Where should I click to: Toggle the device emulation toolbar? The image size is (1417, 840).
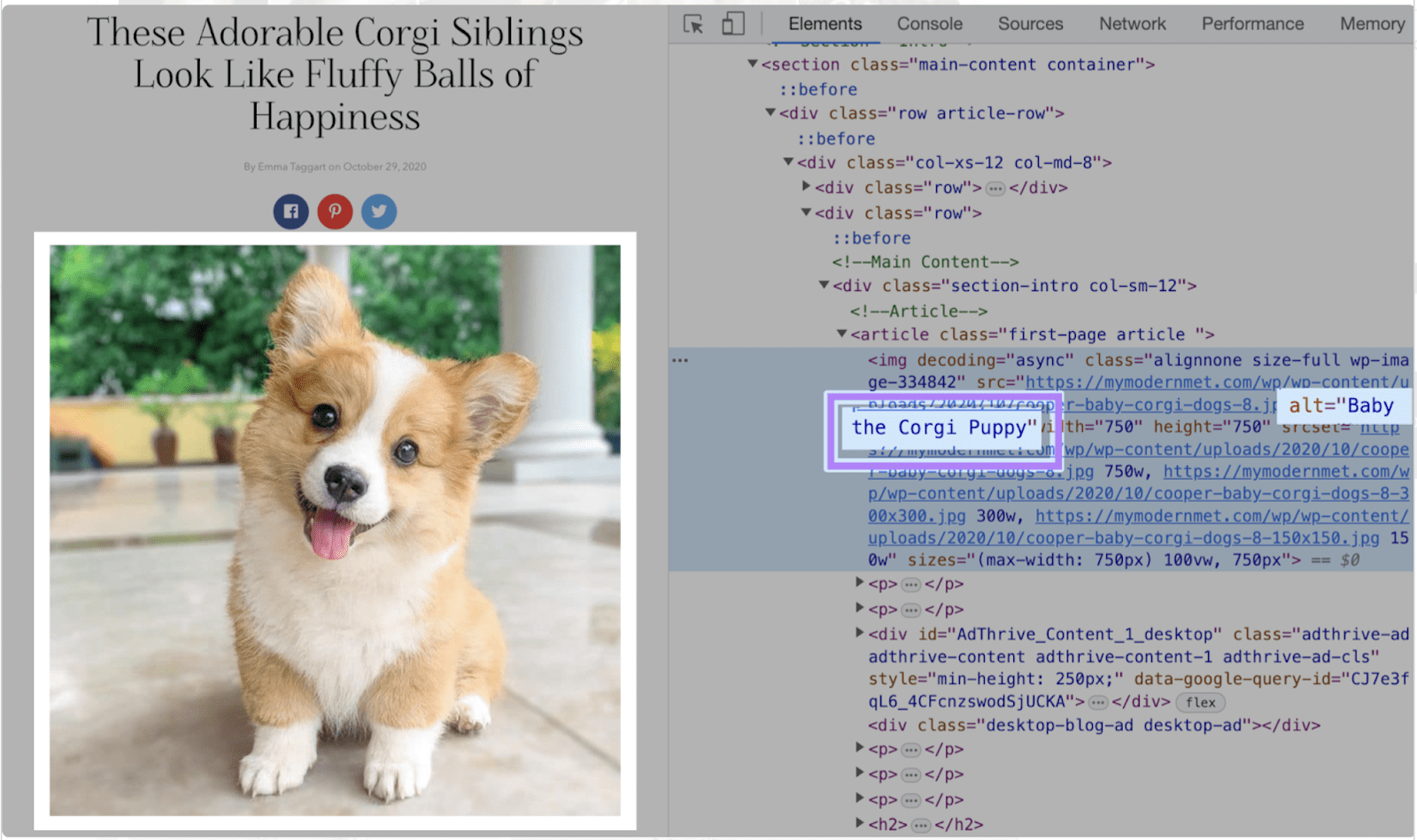[732, 24]
